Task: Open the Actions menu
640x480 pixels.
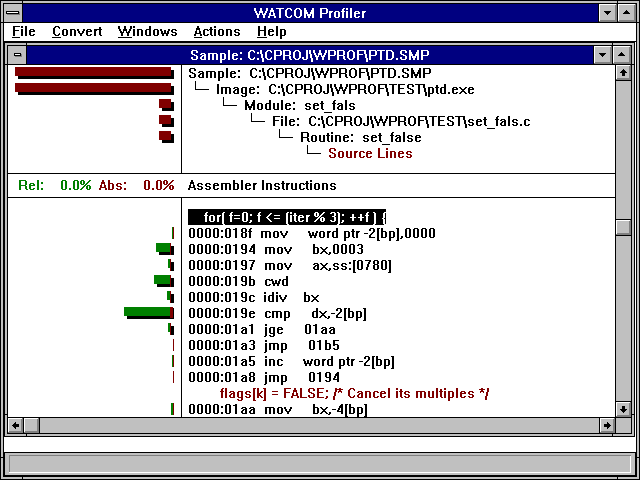Action: click(217, 32)
